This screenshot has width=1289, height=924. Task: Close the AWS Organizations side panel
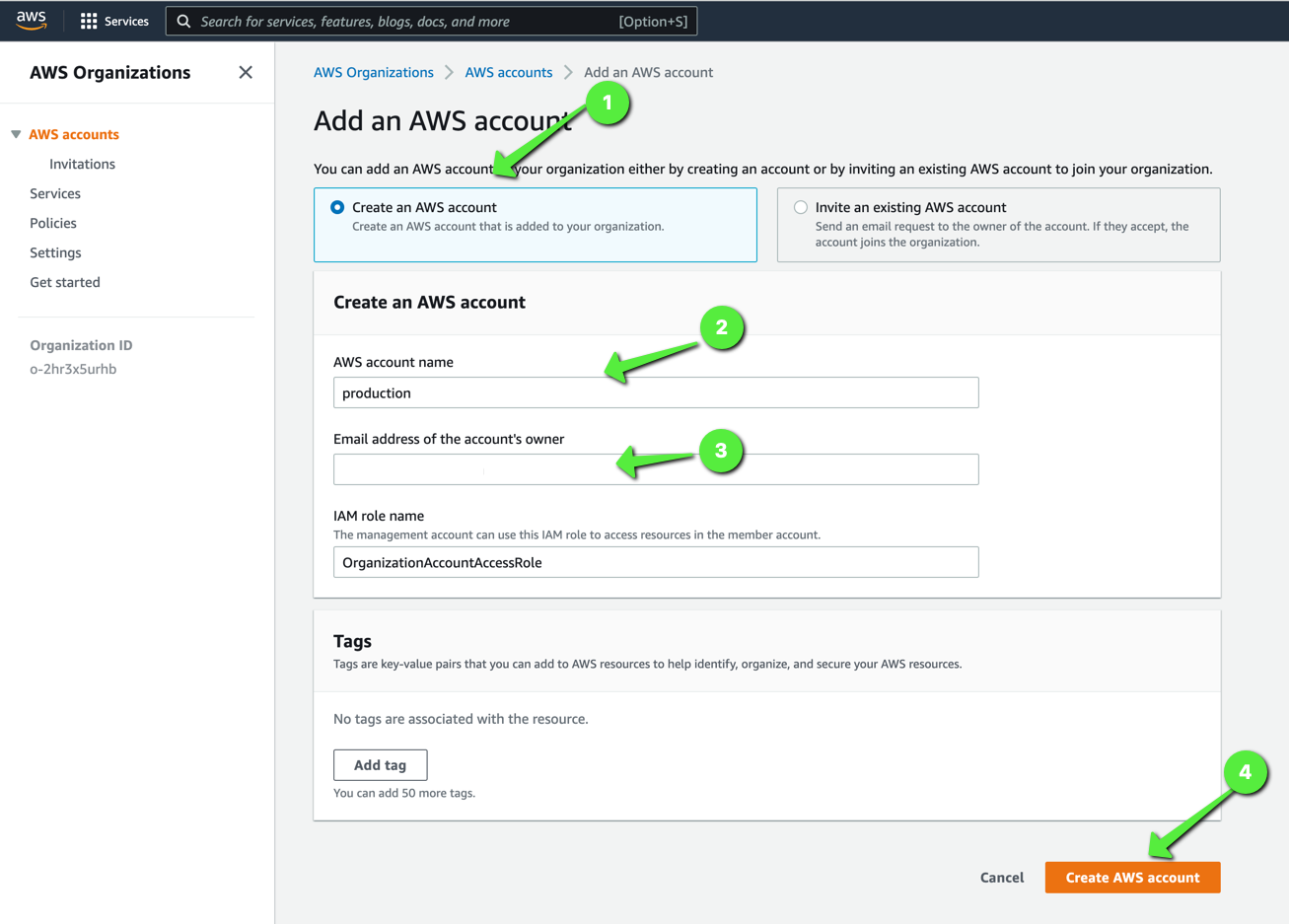[246, 72]
